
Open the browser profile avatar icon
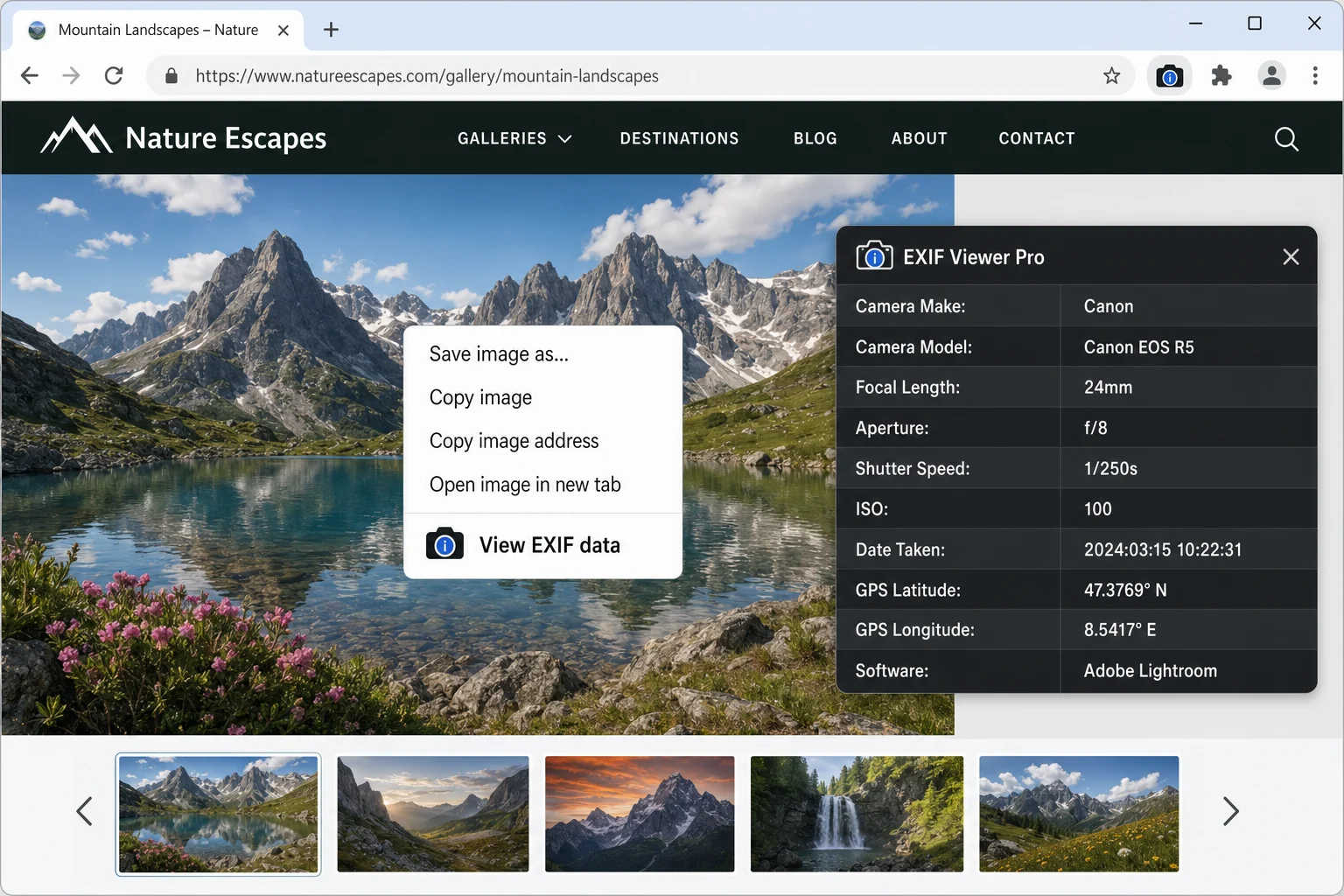click(1271, 75)
